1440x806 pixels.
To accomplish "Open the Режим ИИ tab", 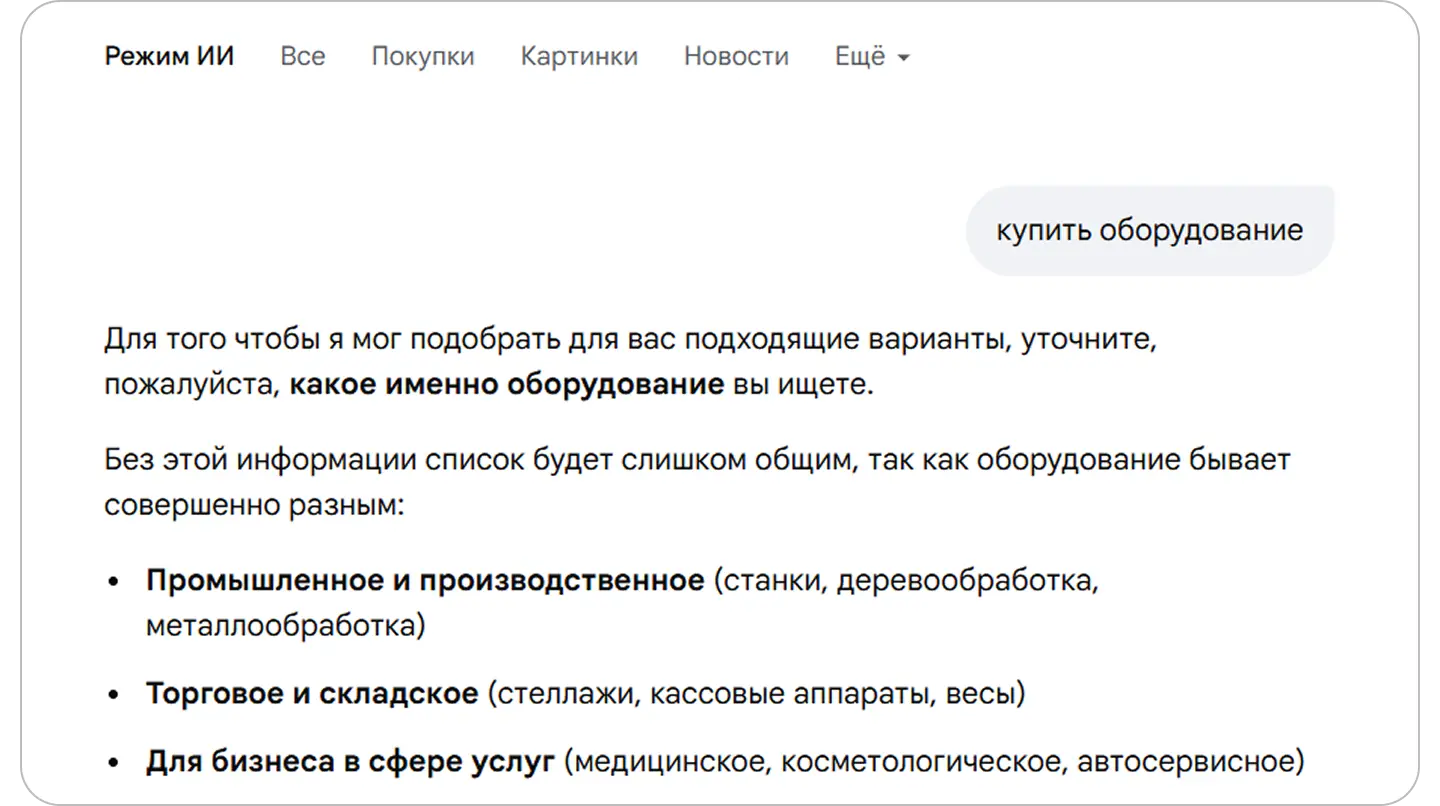I will pyautogui.click(x=169, y=56).
